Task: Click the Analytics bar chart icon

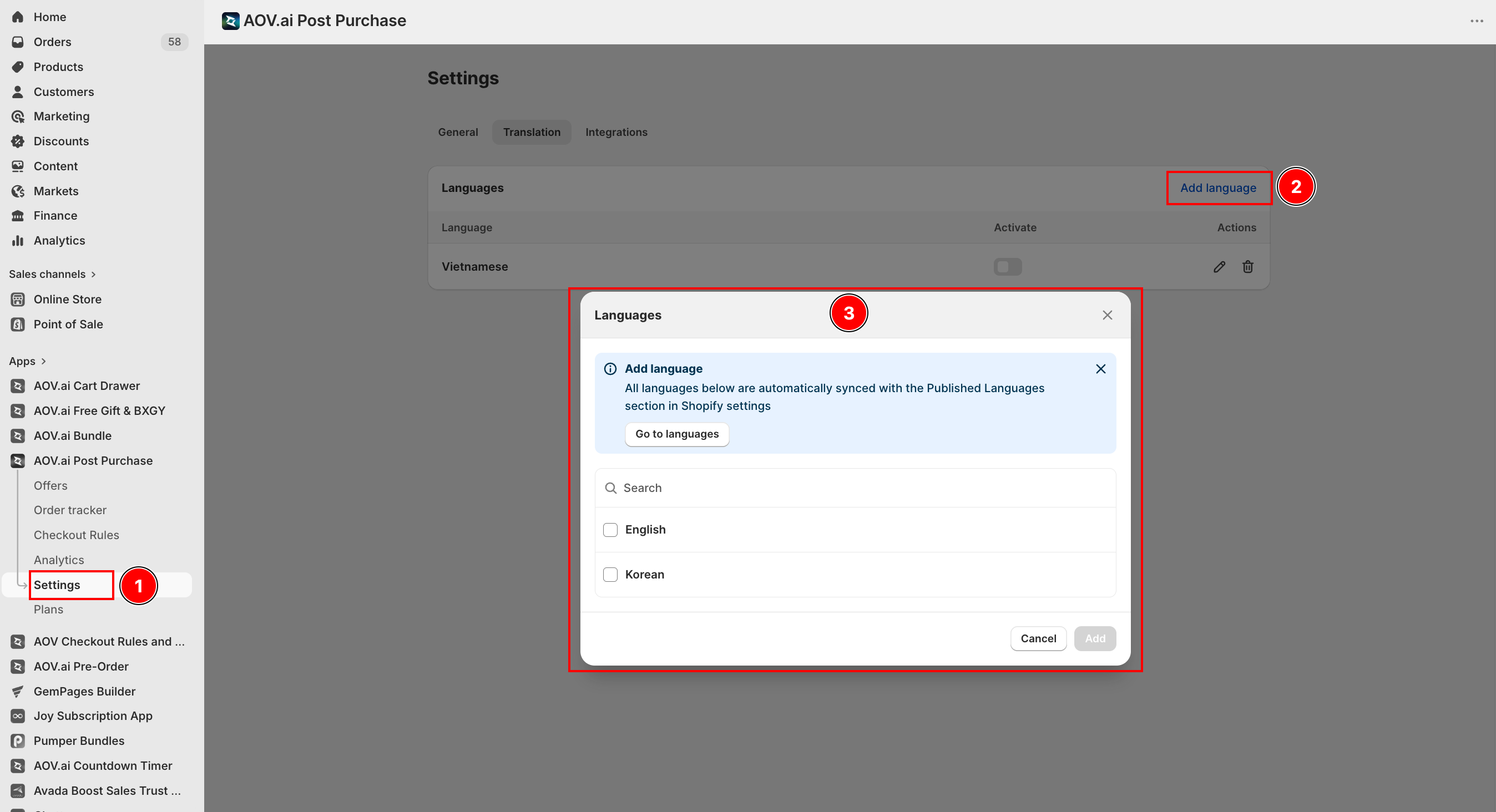Action: [x=18, y=240]
